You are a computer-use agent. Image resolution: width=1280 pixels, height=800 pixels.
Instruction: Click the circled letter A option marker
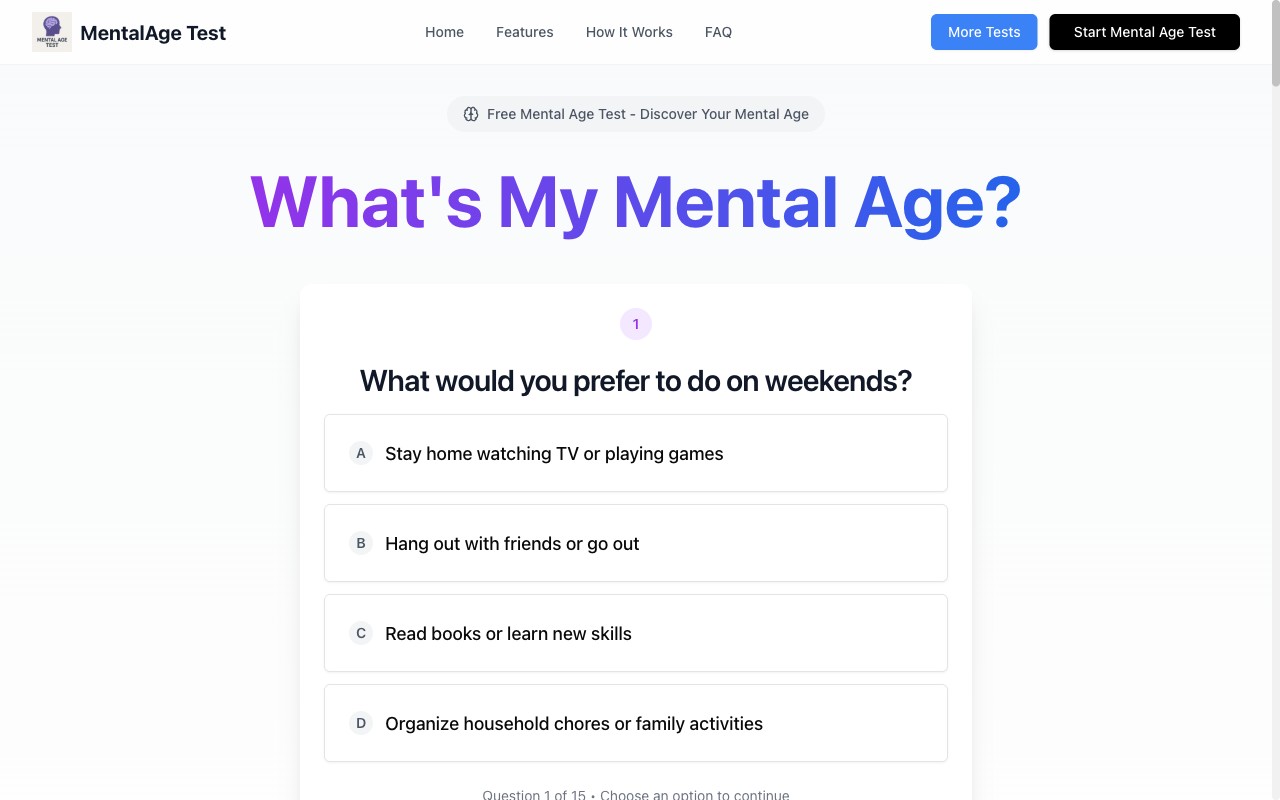point(360,453)
